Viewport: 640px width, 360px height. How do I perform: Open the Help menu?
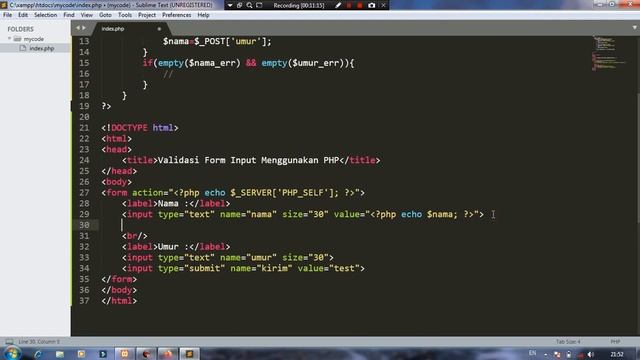coord(203,15)
